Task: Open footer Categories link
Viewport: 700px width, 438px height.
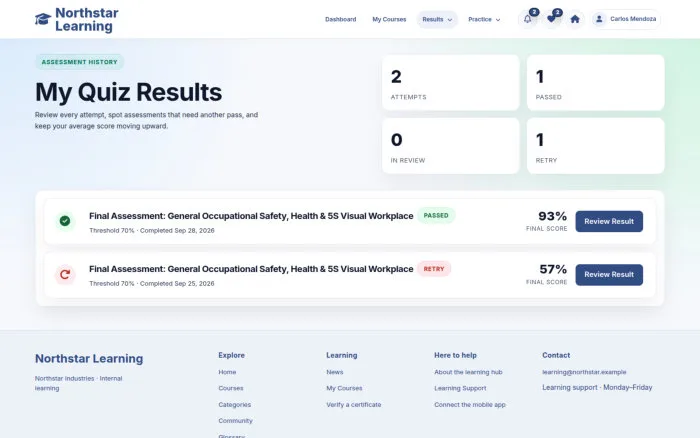Action: [x=234, y=405]
